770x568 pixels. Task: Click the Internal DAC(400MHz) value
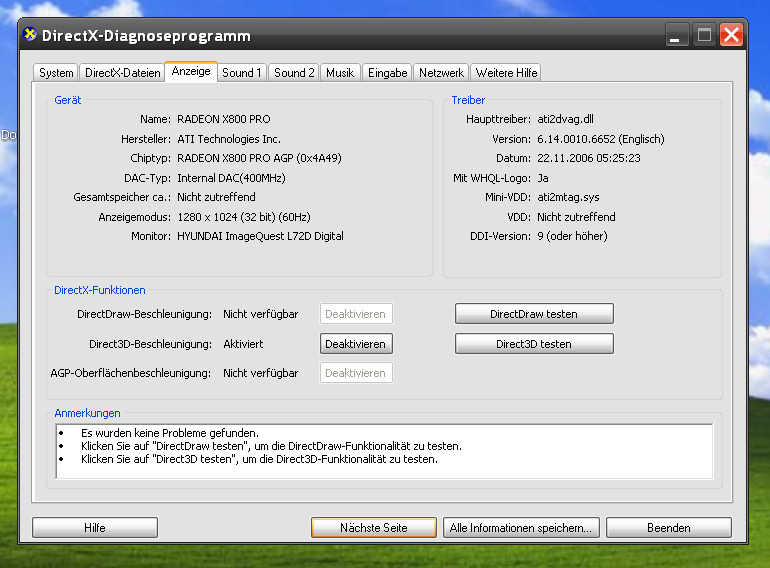point(231,178)
